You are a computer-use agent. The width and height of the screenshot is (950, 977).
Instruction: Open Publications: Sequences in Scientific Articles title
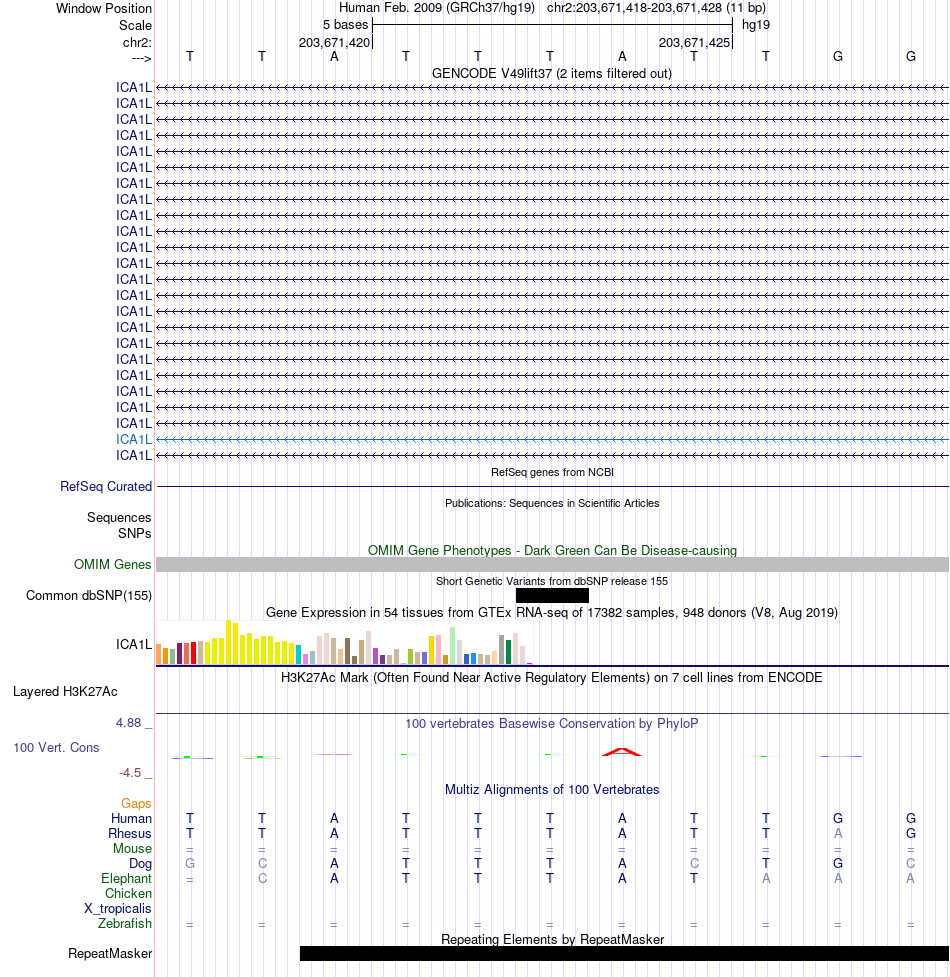(552, 503)
